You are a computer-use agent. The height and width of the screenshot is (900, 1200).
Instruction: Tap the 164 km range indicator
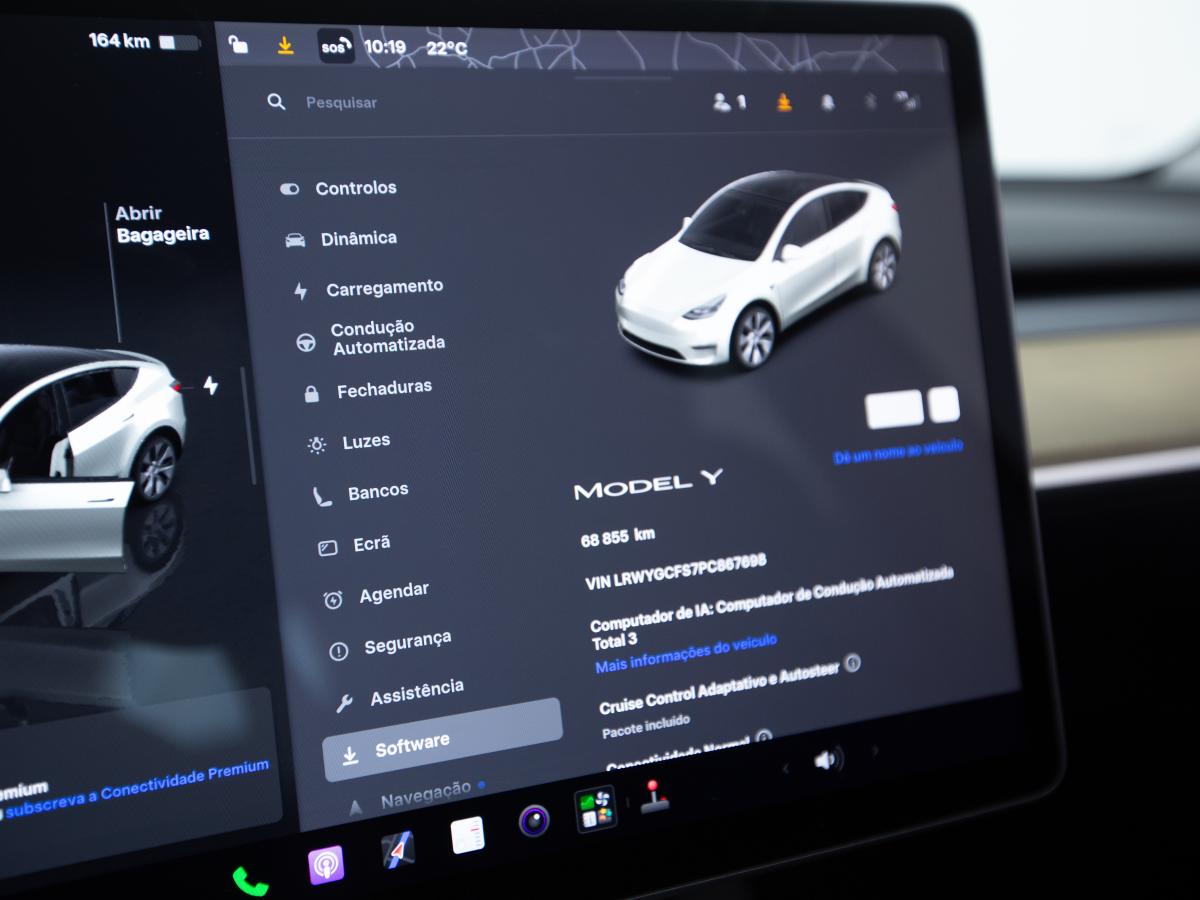pos(119,41)
